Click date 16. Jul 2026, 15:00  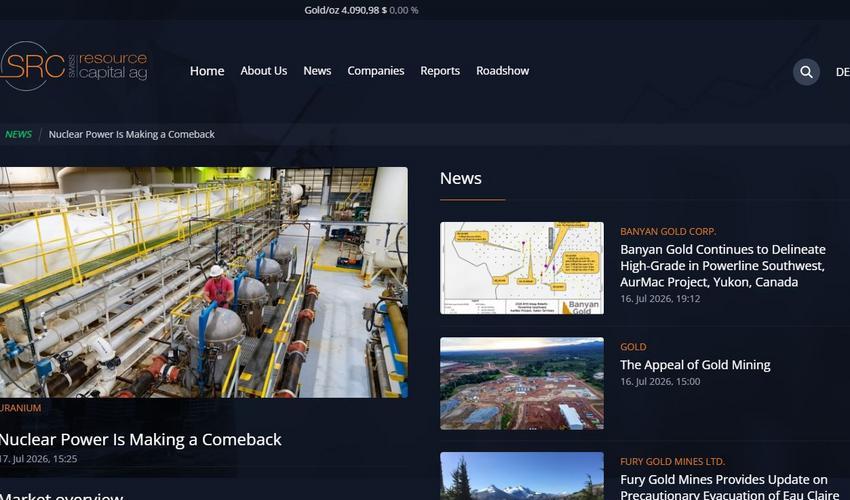point(660,382)
